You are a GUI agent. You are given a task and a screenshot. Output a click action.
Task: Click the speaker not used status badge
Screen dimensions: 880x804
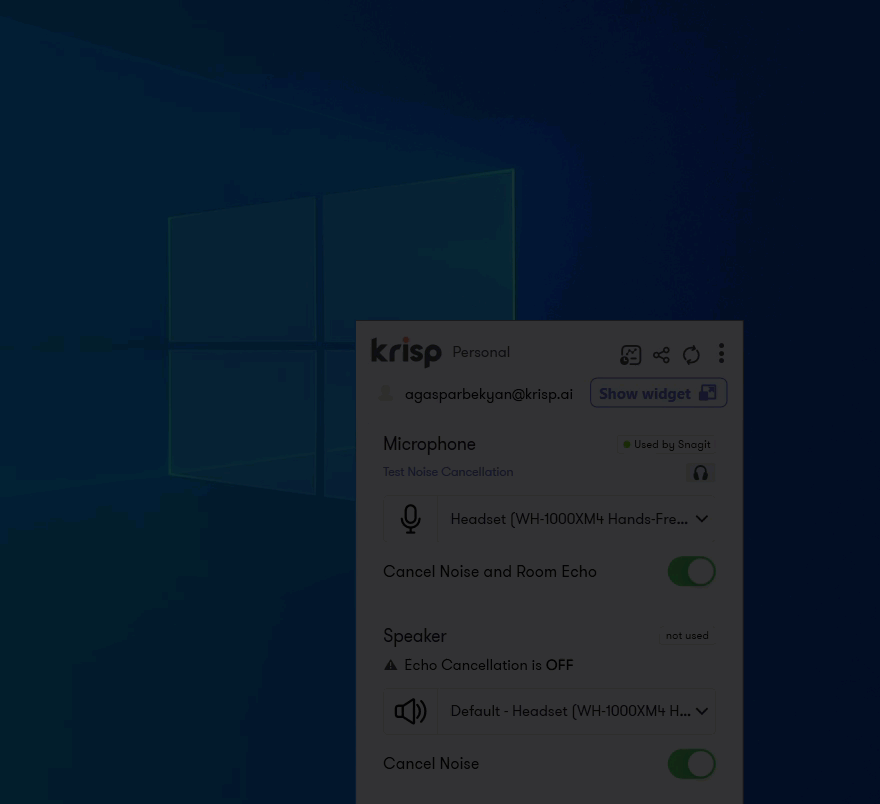click(x=687, y=636)
